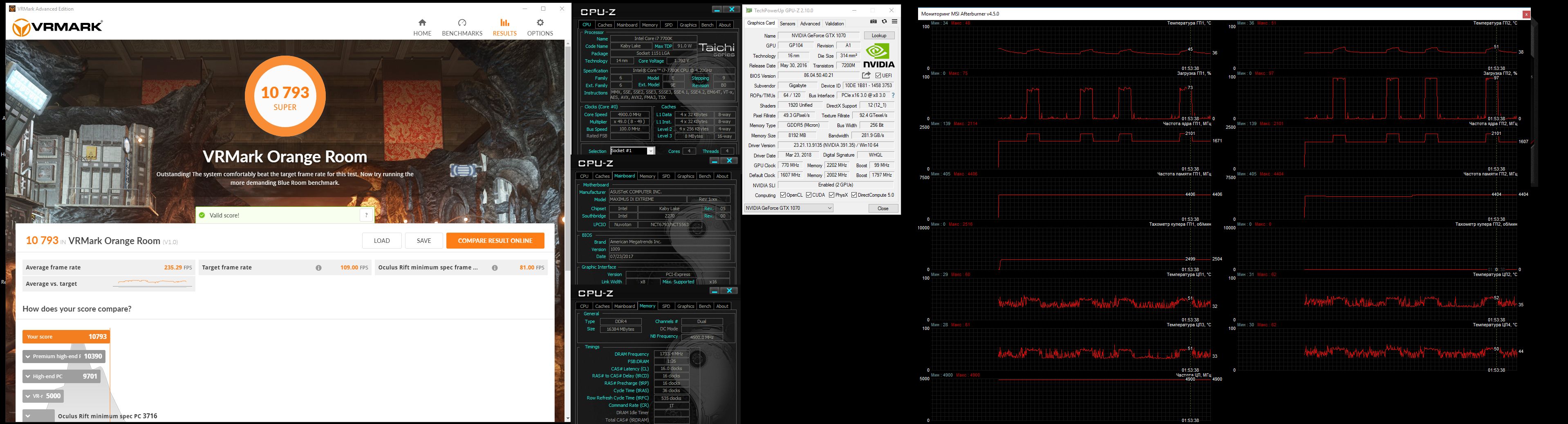Toggle the PhysX checkbox in GPU-Z
The height and width of the screenshot is (424, 1568).
tap(831, 195)
